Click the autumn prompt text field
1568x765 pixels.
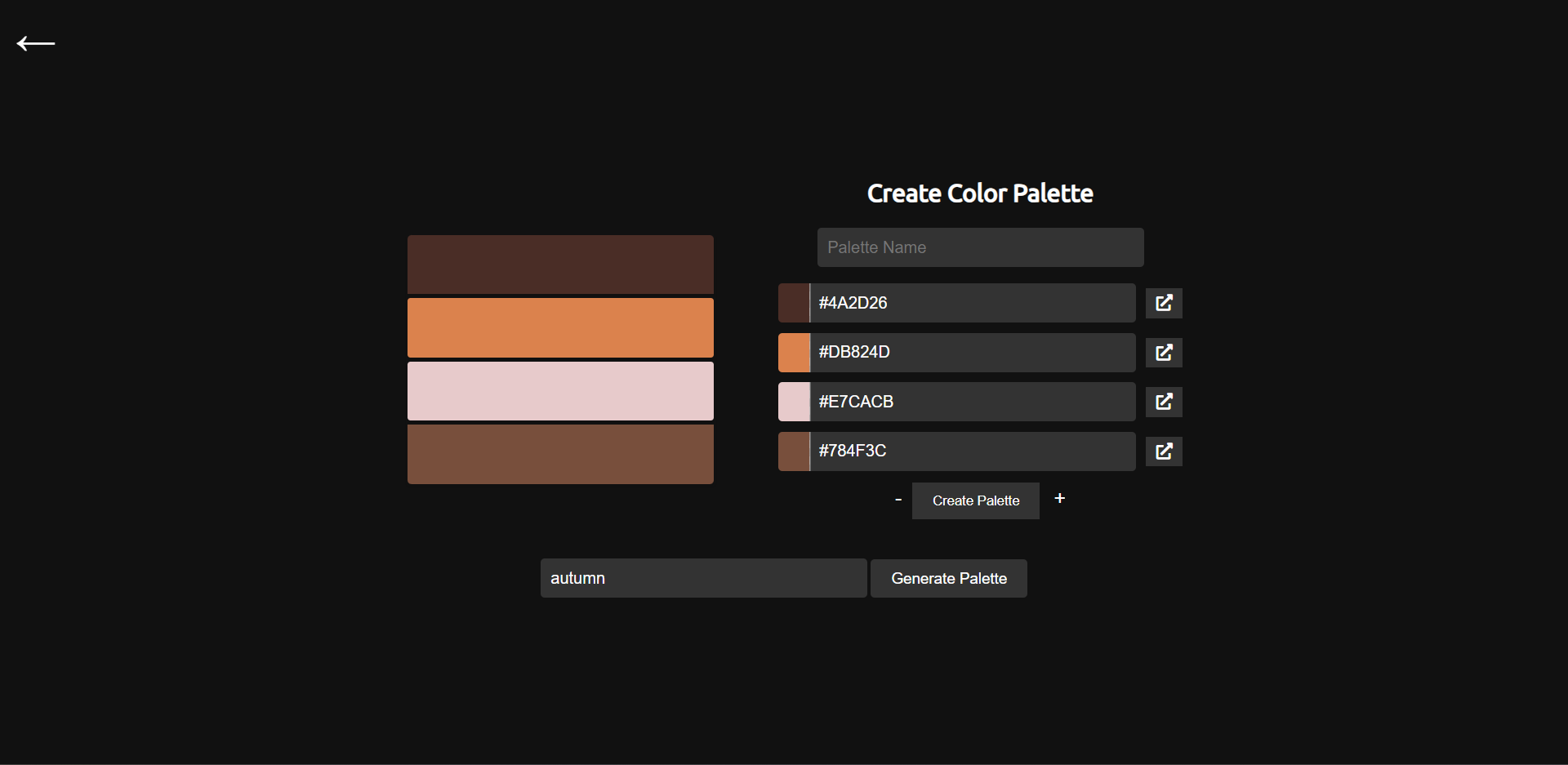703,578
